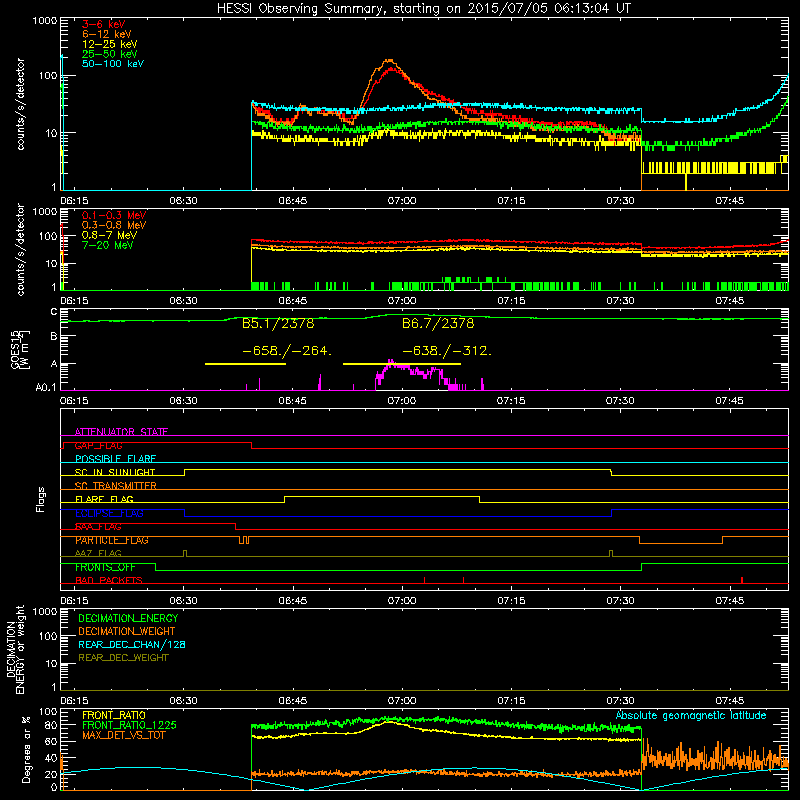Click the AAZ_FLAG label

click(x=98, y=553)
